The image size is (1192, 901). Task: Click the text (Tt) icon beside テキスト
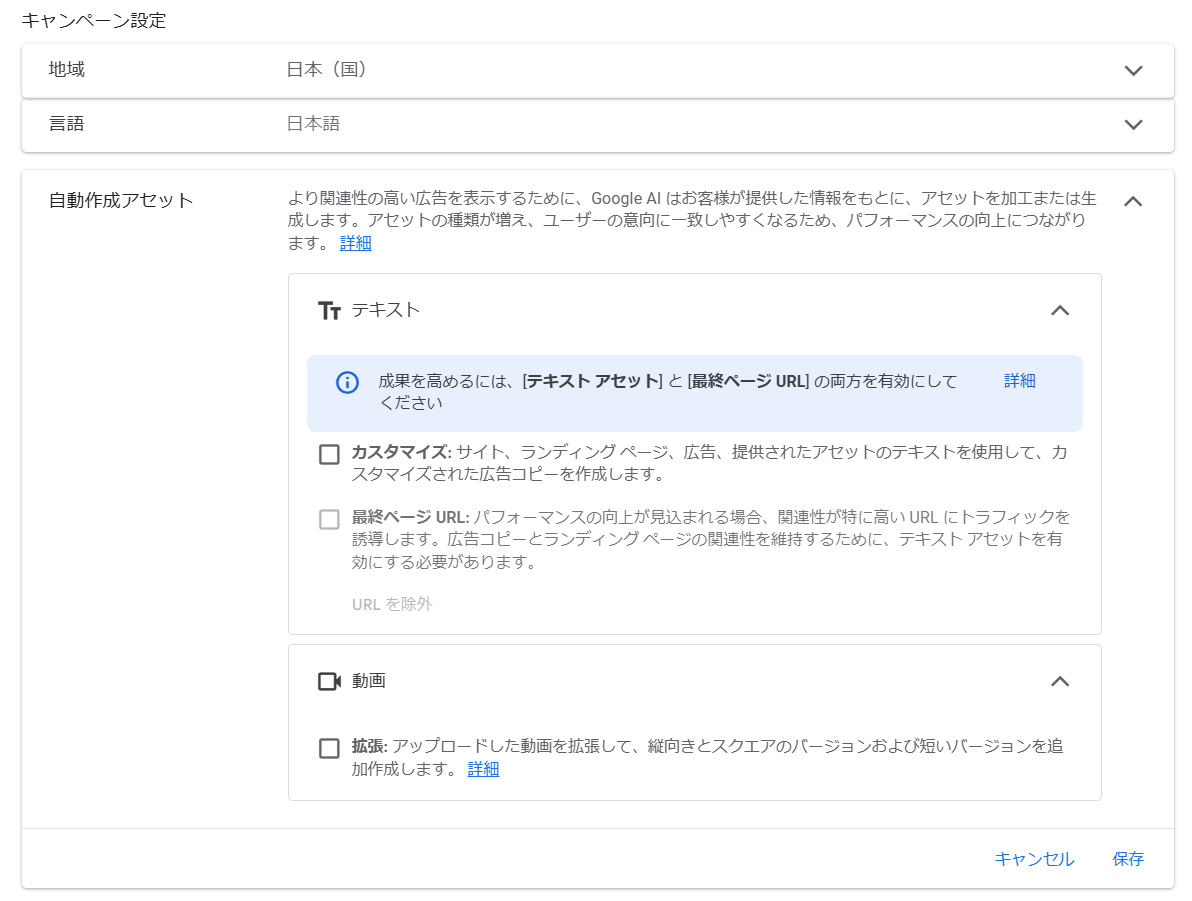pos(329,310)
